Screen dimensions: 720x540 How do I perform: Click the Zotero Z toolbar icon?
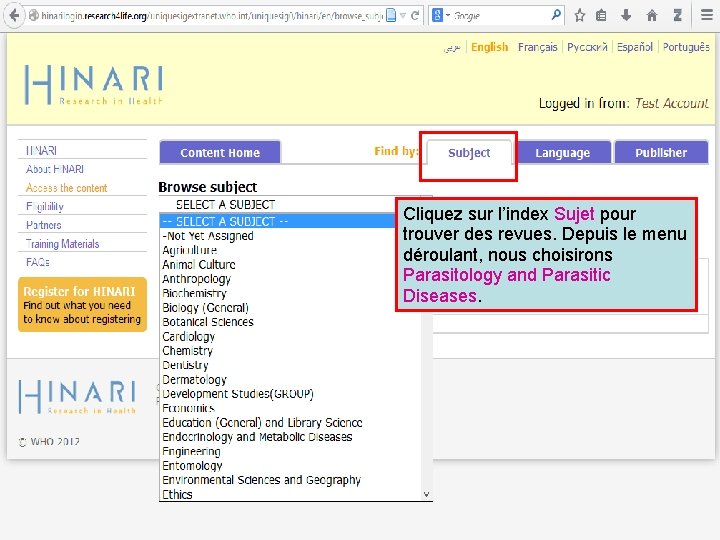coord(677,16)
